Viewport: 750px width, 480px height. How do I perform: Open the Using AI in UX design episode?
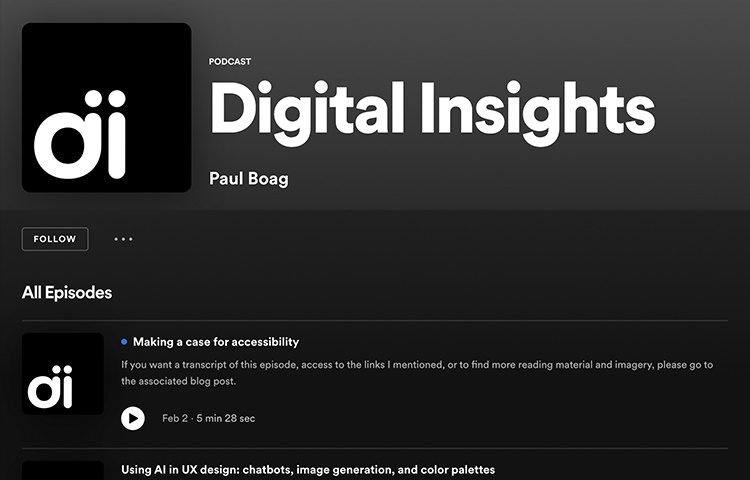pos(308,469)
